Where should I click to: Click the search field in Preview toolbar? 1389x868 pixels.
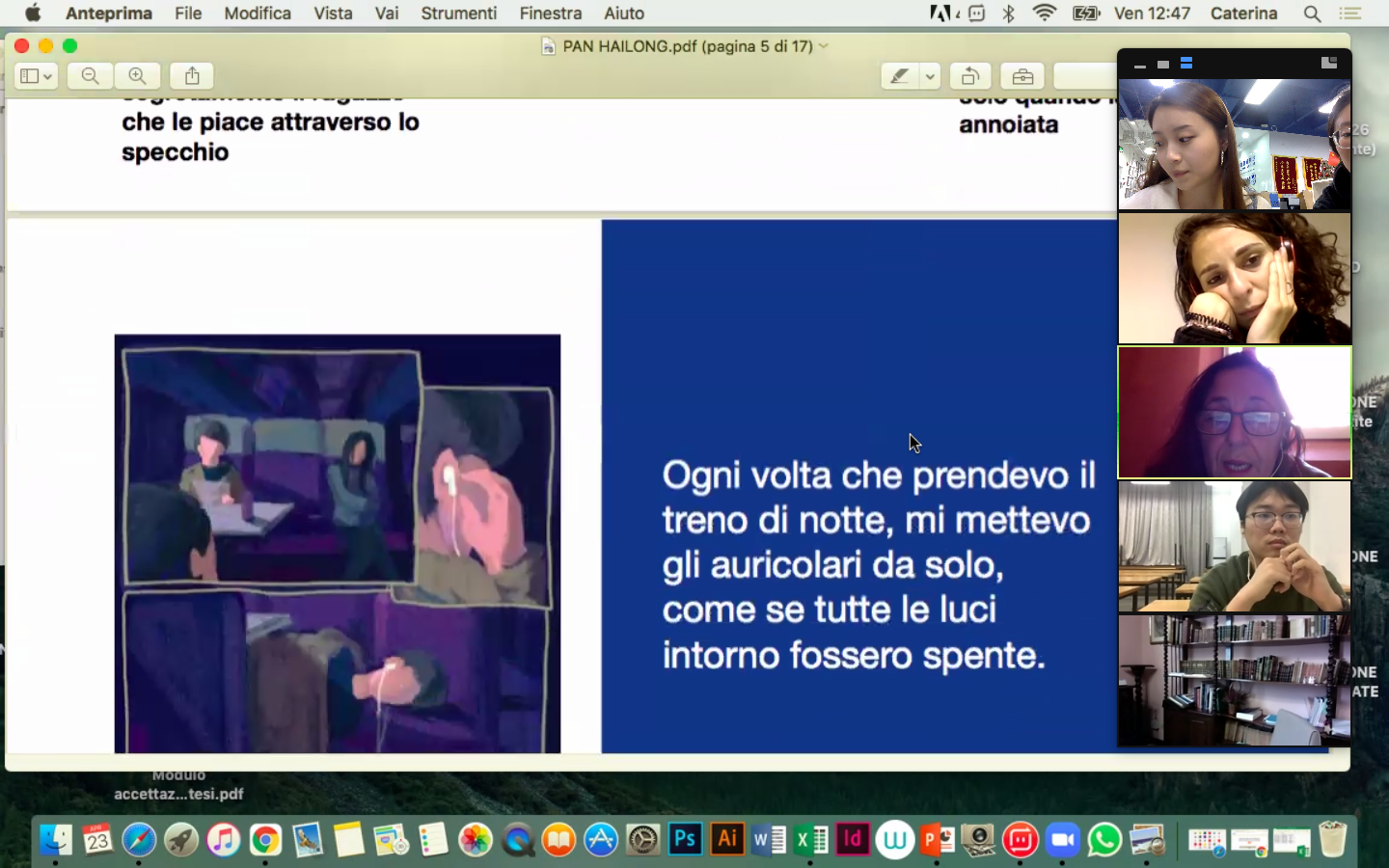point(1084,76)
